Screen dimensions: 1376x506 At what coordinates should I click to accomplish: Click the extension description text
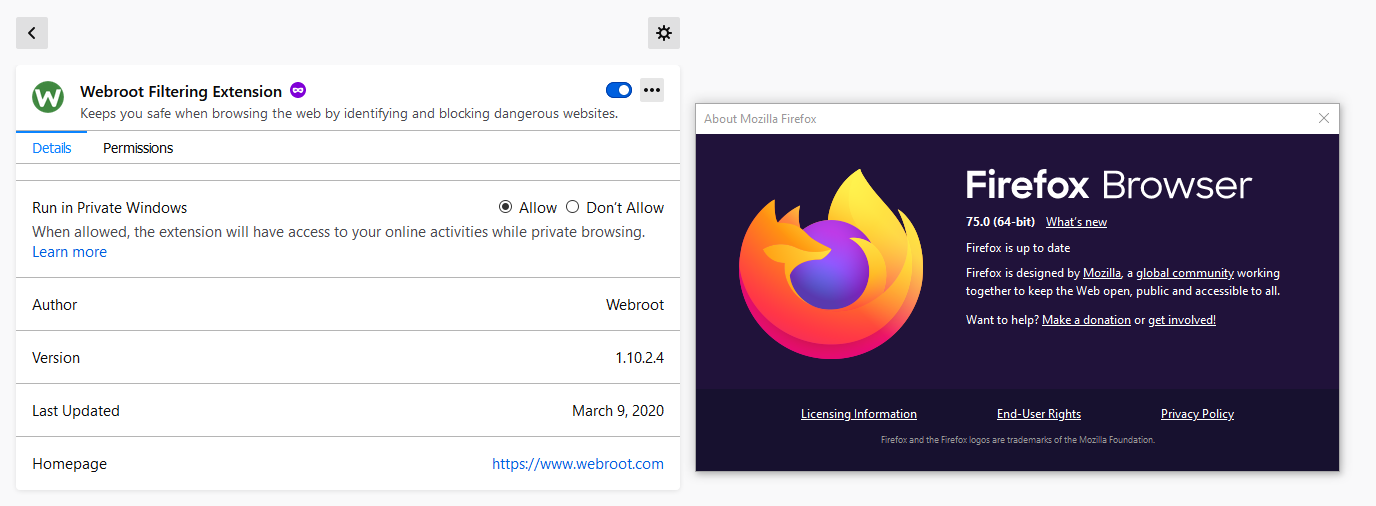pyautogui.click(x=349, y=113)
